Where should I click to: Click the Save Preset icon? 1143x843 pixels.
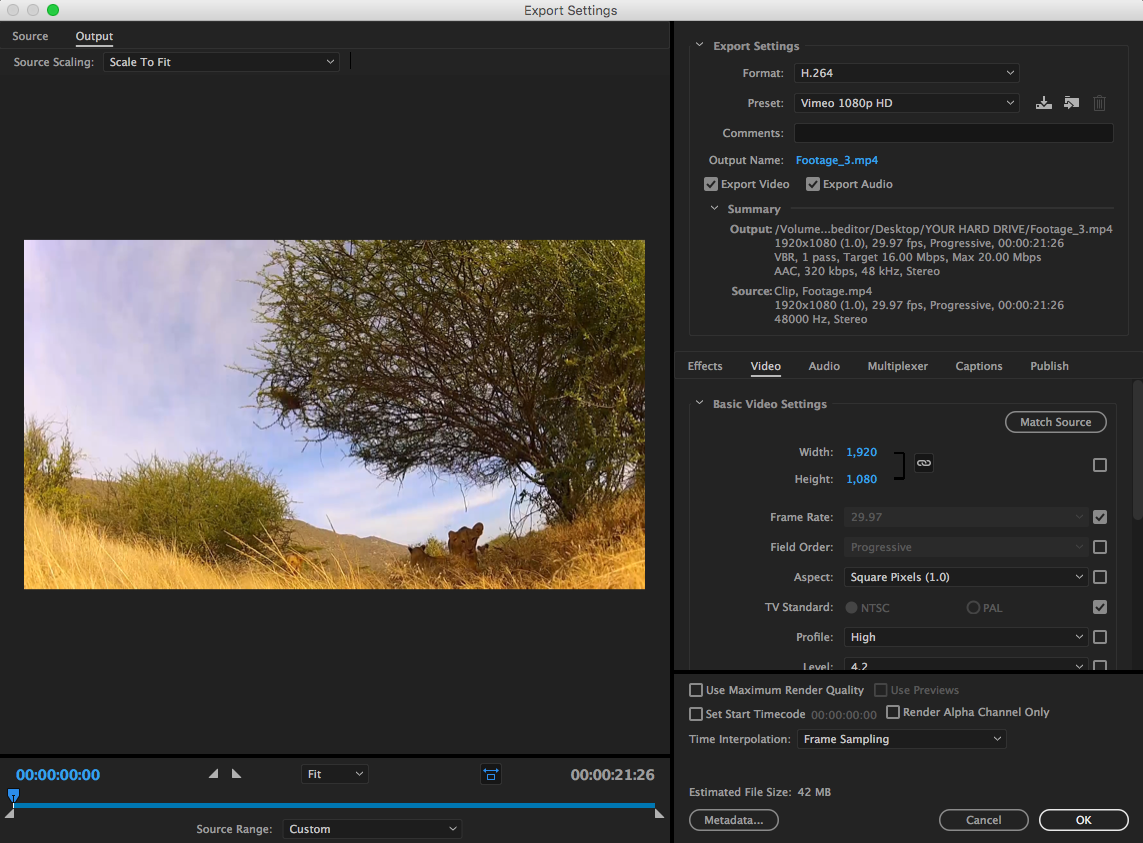click(1044, 103)
